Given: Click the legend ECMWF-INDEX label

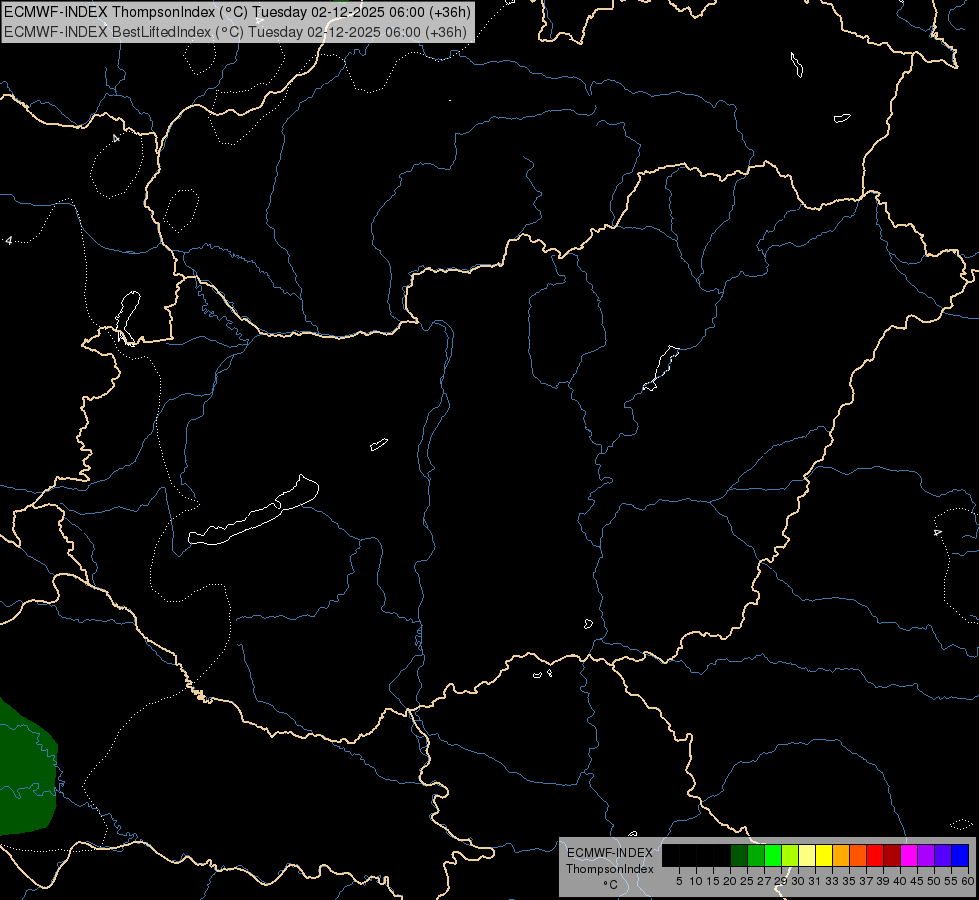Looking at the screenshot, I should pos(610,853).
